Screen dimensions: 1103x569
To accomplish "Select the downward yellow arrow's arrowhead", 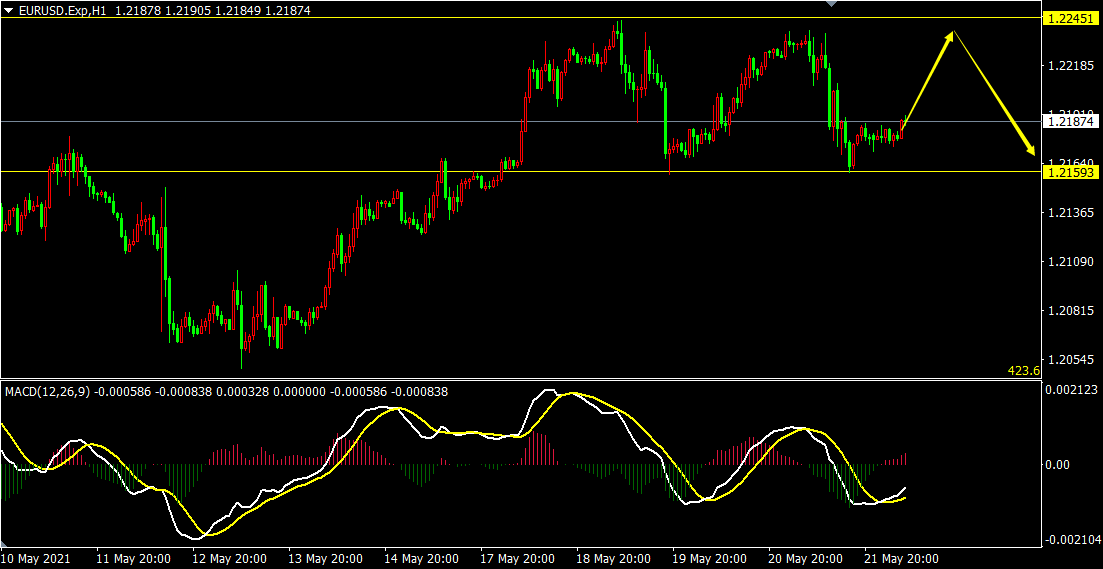I will click(1030, 150).
